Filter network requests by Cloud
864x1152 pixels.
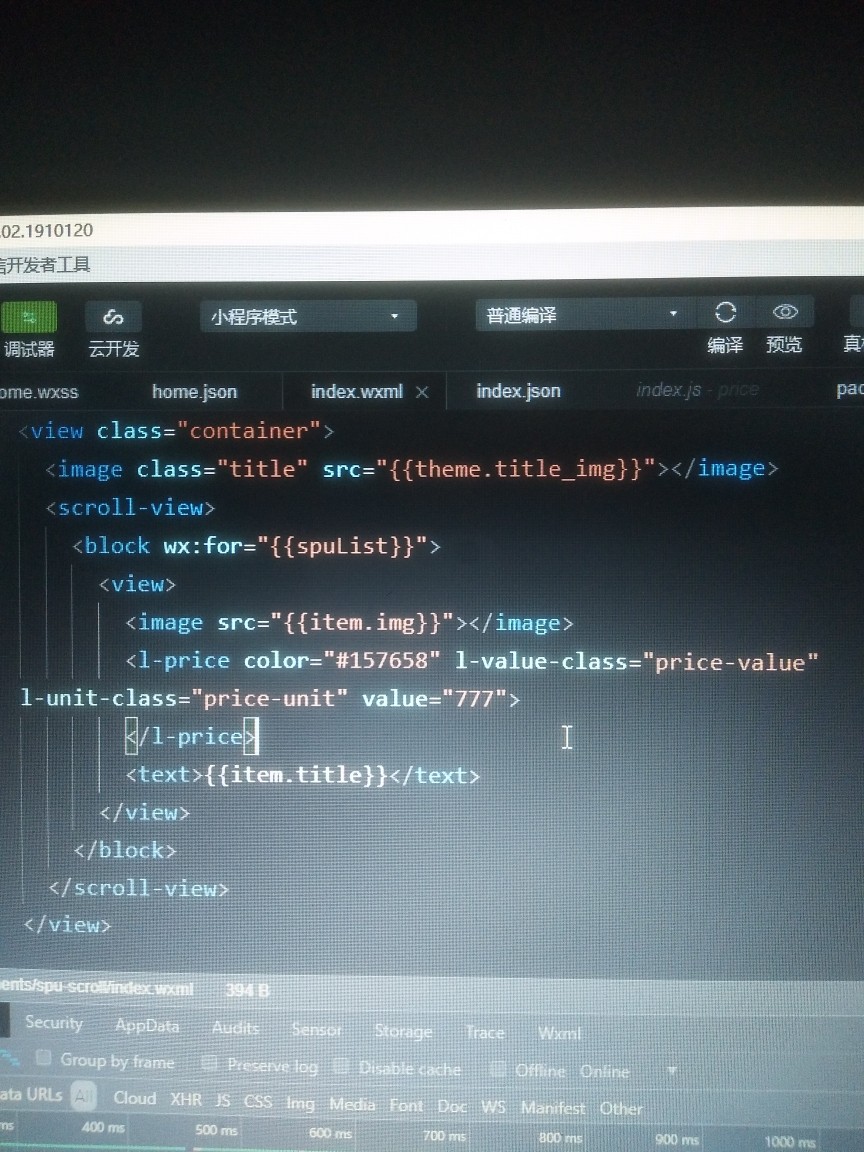[x=134, y=1098]
